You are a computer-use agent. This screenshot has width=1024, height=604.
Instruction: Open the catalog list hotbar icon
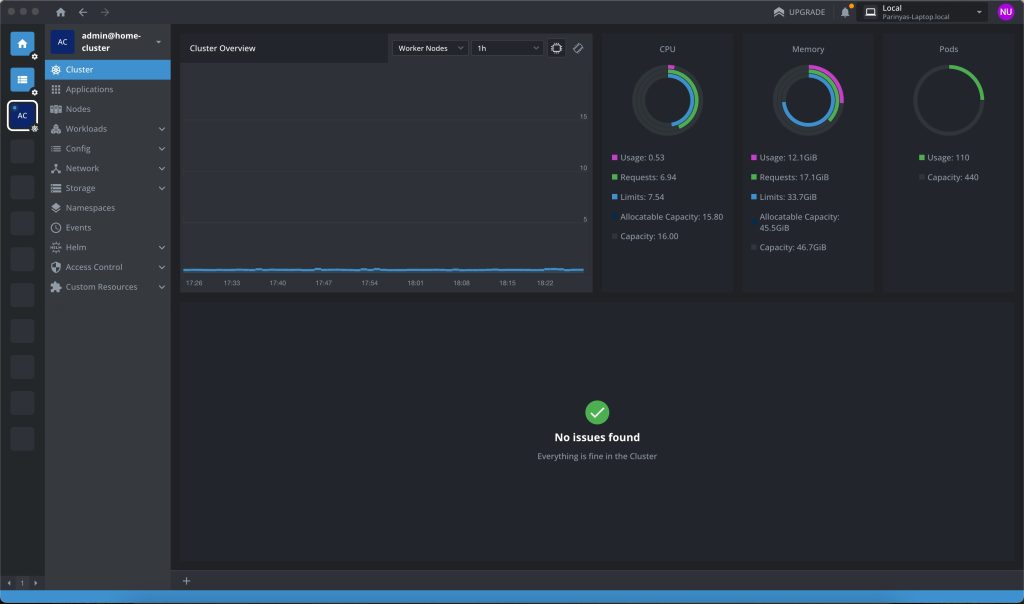click(x=22, y=80)
